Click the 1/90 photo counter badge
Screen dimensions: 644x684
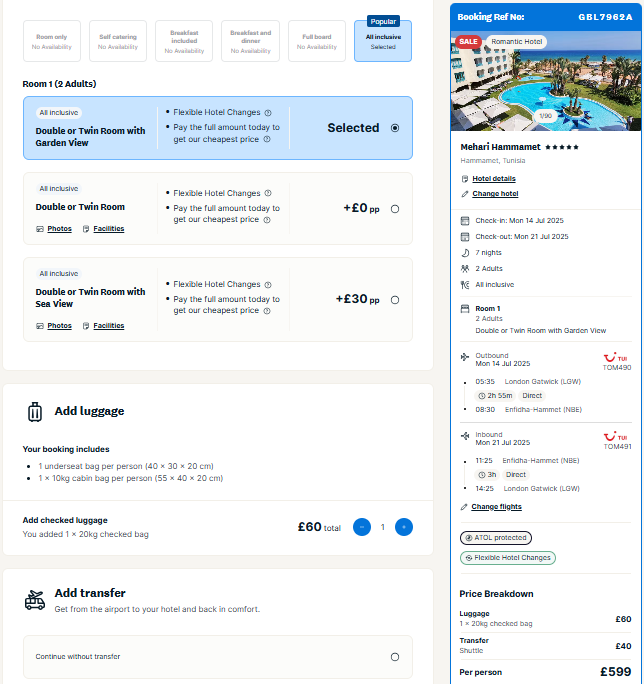click(545, 116)
